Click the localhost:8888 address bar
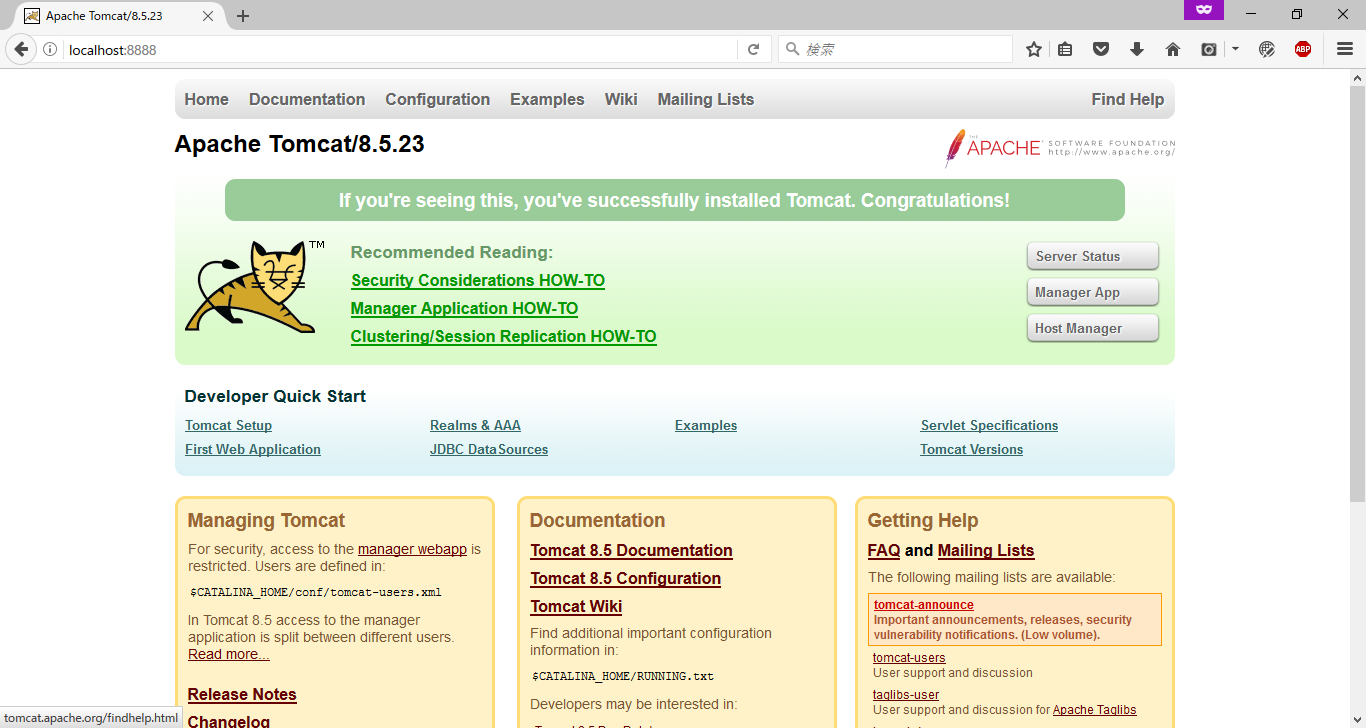The image size is (1366, 728). click(400, 49)
